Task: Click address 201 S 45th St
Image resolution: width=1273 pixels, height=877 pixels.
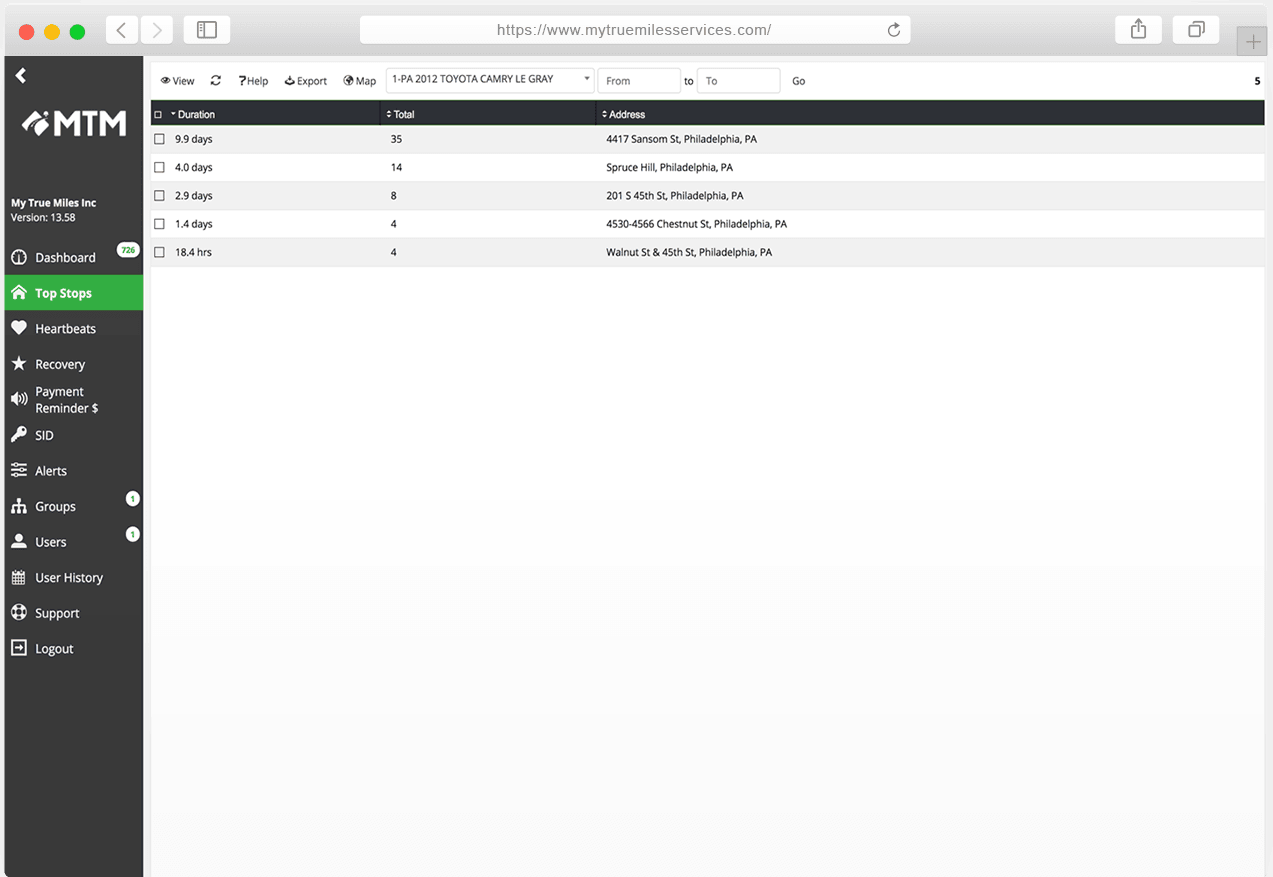Action: tap(675, 196)
